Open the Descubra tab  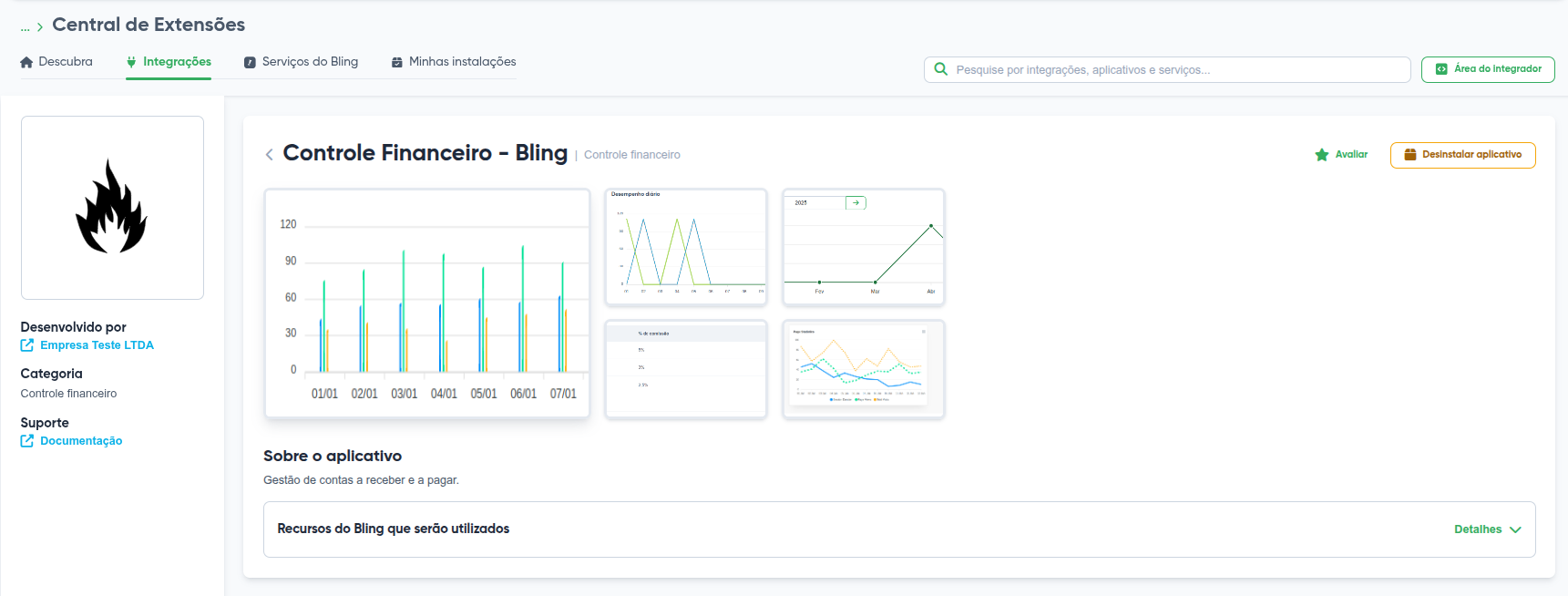[56, 62]
